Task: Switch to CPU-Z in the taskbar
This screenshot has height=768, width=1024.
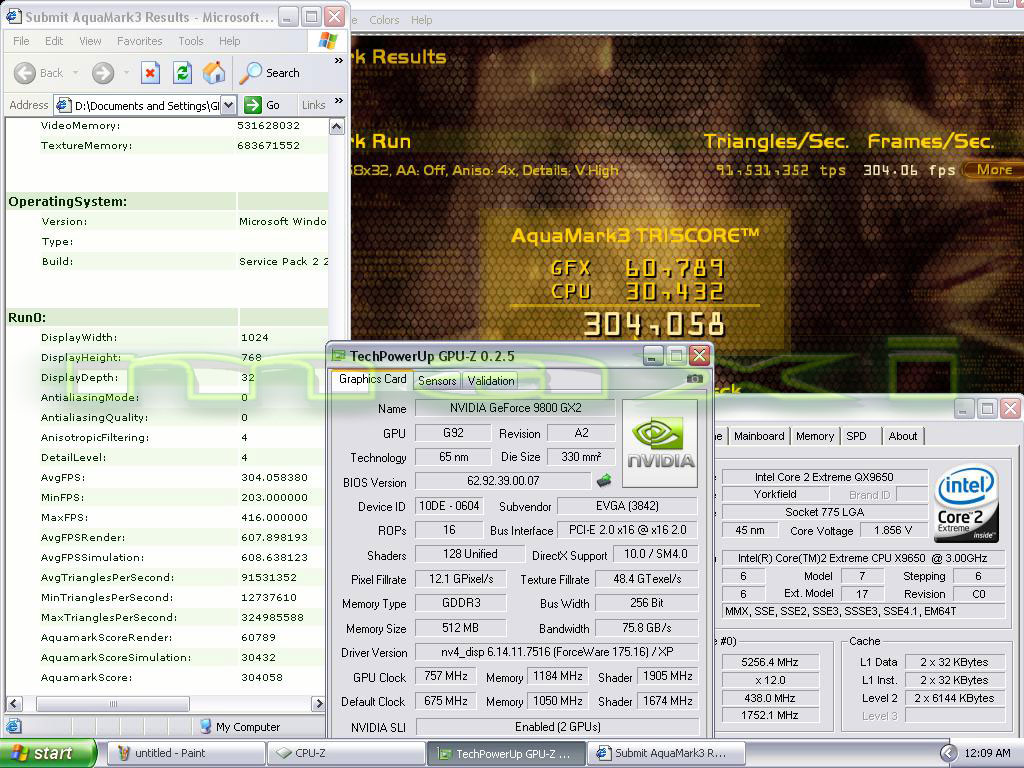Action: tap(346, 753)
